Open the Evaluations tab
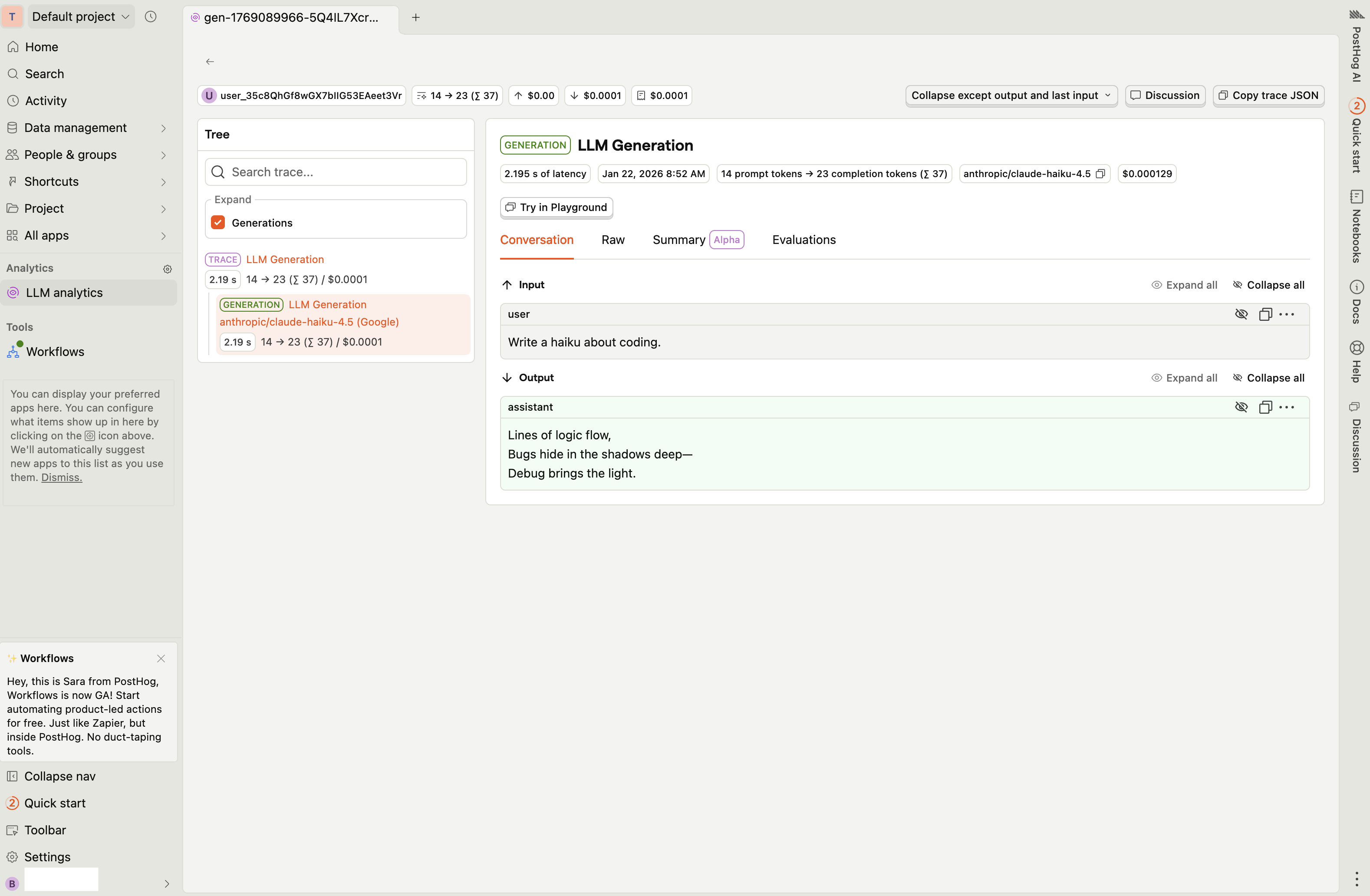Viewport: 1370px width, 896px height. 804,240
